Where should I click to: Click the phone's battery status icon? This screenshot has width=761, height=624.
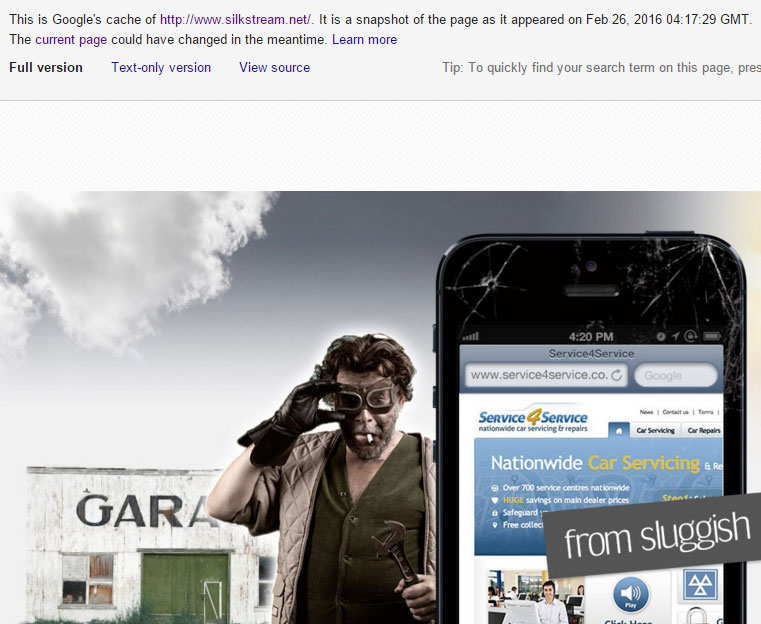(712, 336)
